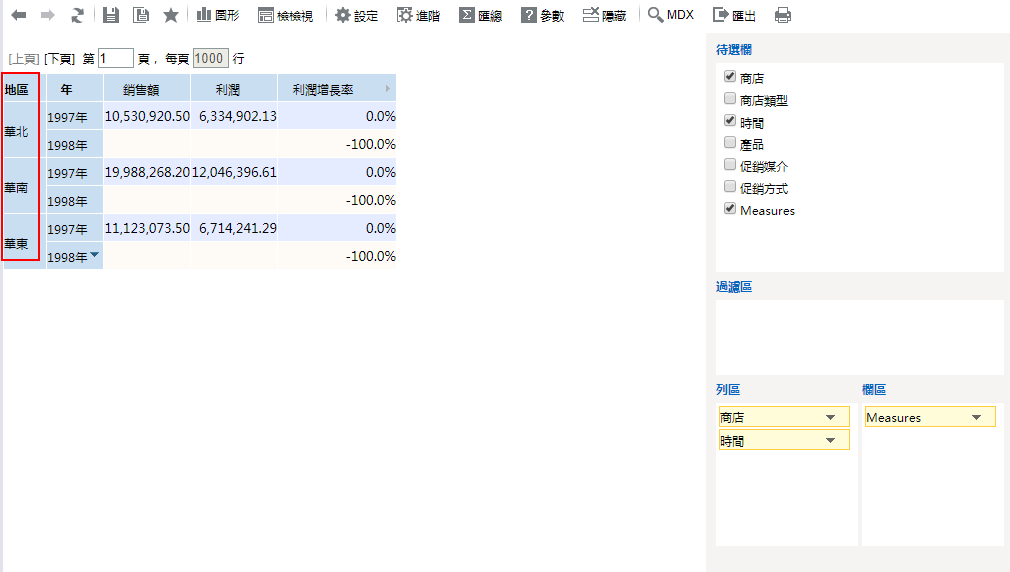The width and height of the screenshot is (1010, 572).
Task: Click the refresh icon in toolbar
Action: [x=77, y=15]
